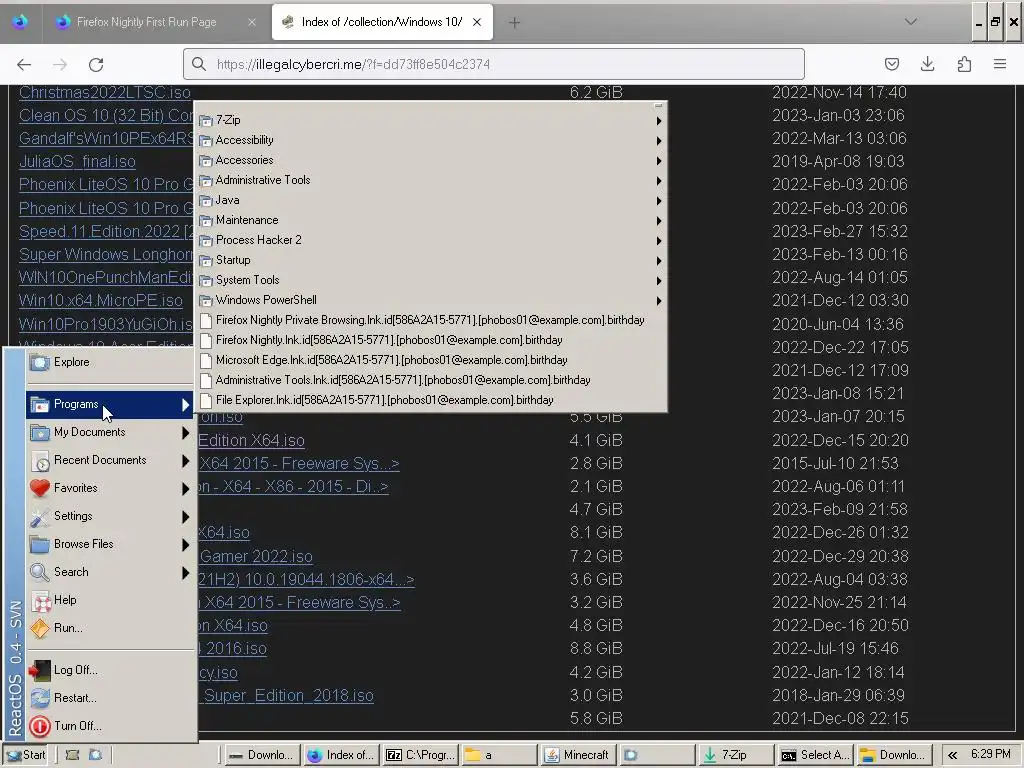
Task: Expand system tray hidden icons chevron
Action: click(x=952, y=756)
